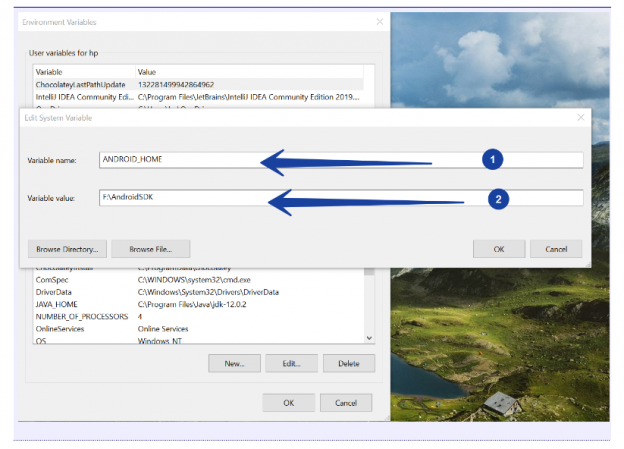Close the Environment Variables window
Image resolution: width=624 pixels, height=449 pixels.
coord(379,21)
